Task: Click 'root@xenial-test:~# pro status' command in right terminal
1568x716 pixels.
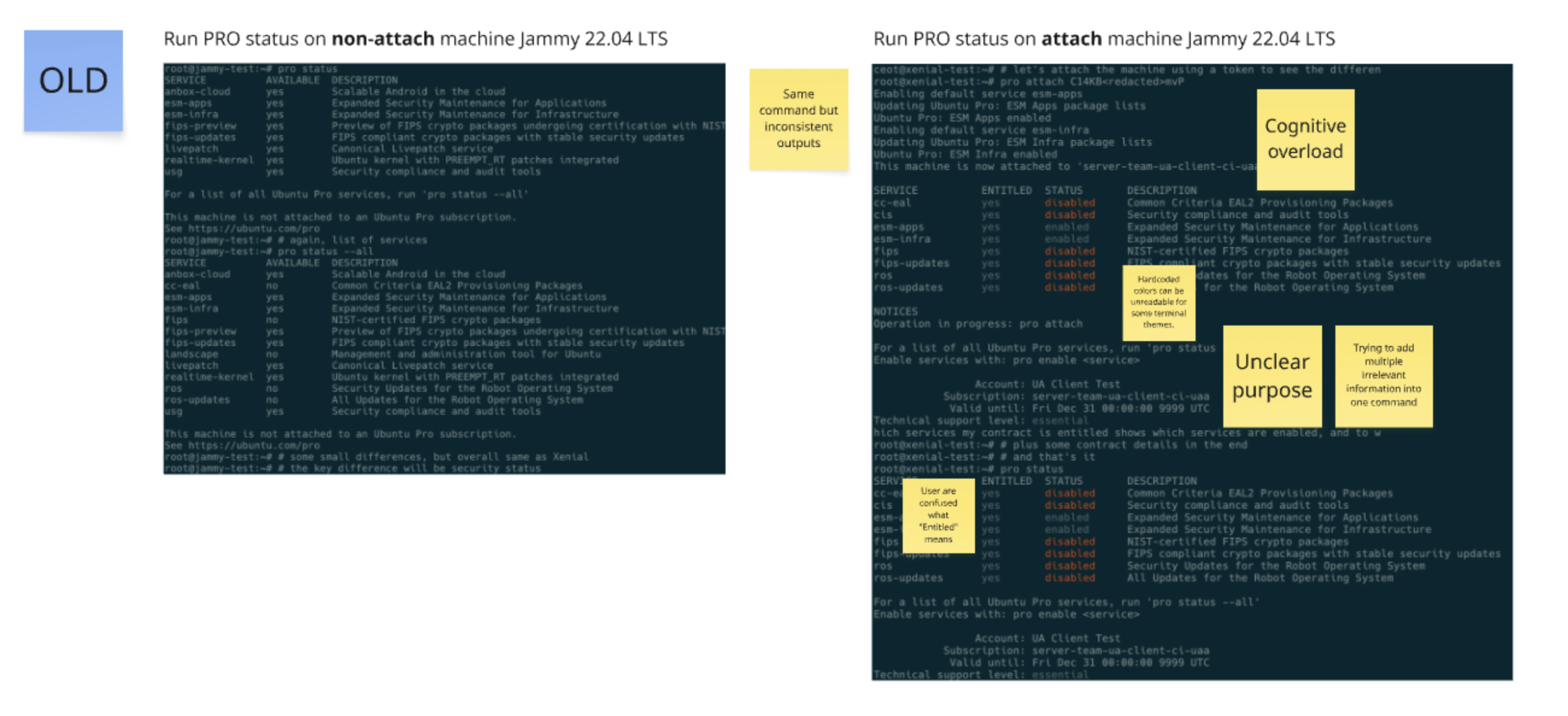Action: (x=968, y=469)
